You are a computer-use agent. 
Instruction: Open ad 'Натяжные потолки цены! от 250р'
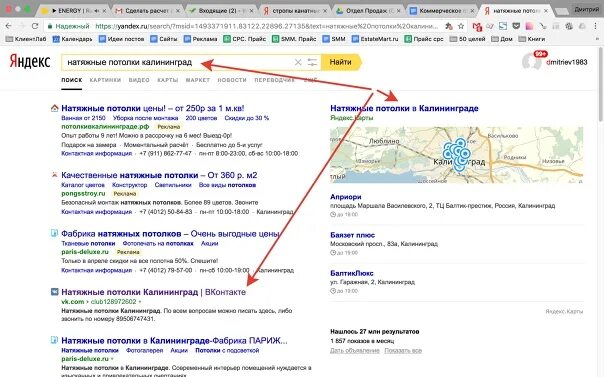coord(153,108)
